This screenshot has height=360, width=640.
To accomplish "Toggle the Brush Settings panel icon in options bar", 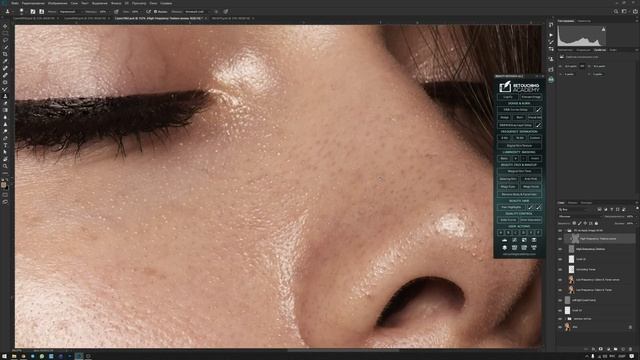I will (33, 11).
